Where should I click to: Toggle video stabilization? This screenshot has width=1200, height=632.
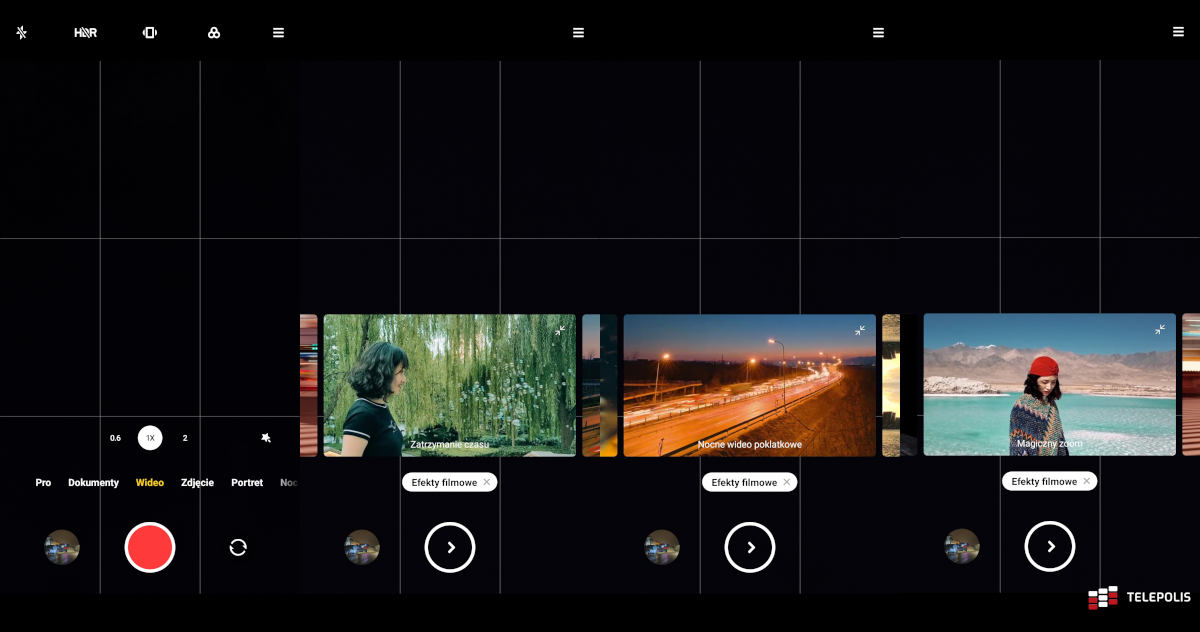pos(149,31)
